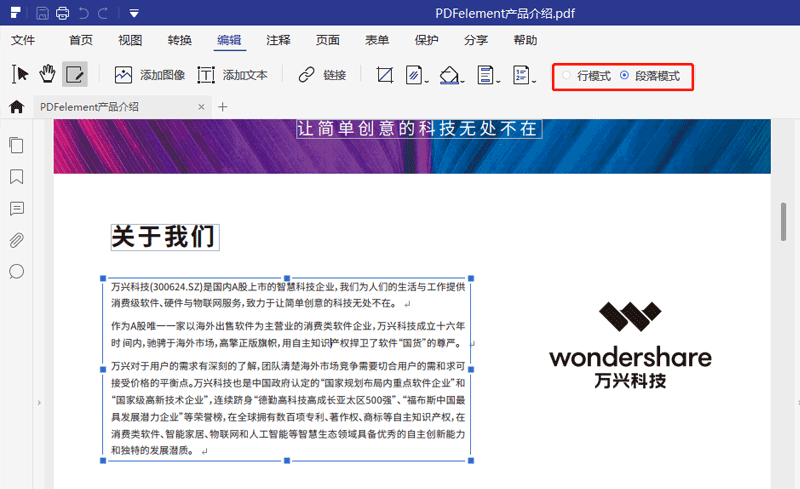Viewport: 800px width, 489px height.
Task: Open the attachments paperclip panel
Action: (x=16, y=240)
